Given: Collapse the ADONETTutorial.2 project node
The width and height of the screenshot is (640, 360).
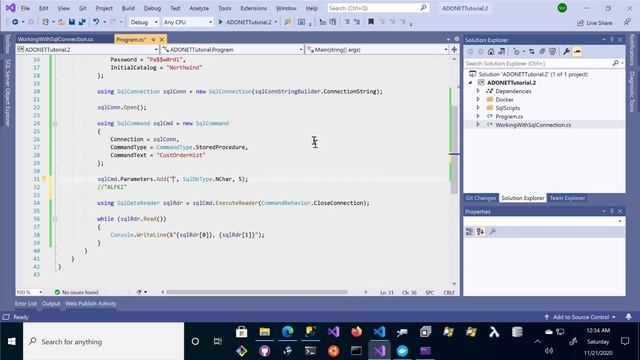Looking at the screenshot, I should [x=470, y=82].
